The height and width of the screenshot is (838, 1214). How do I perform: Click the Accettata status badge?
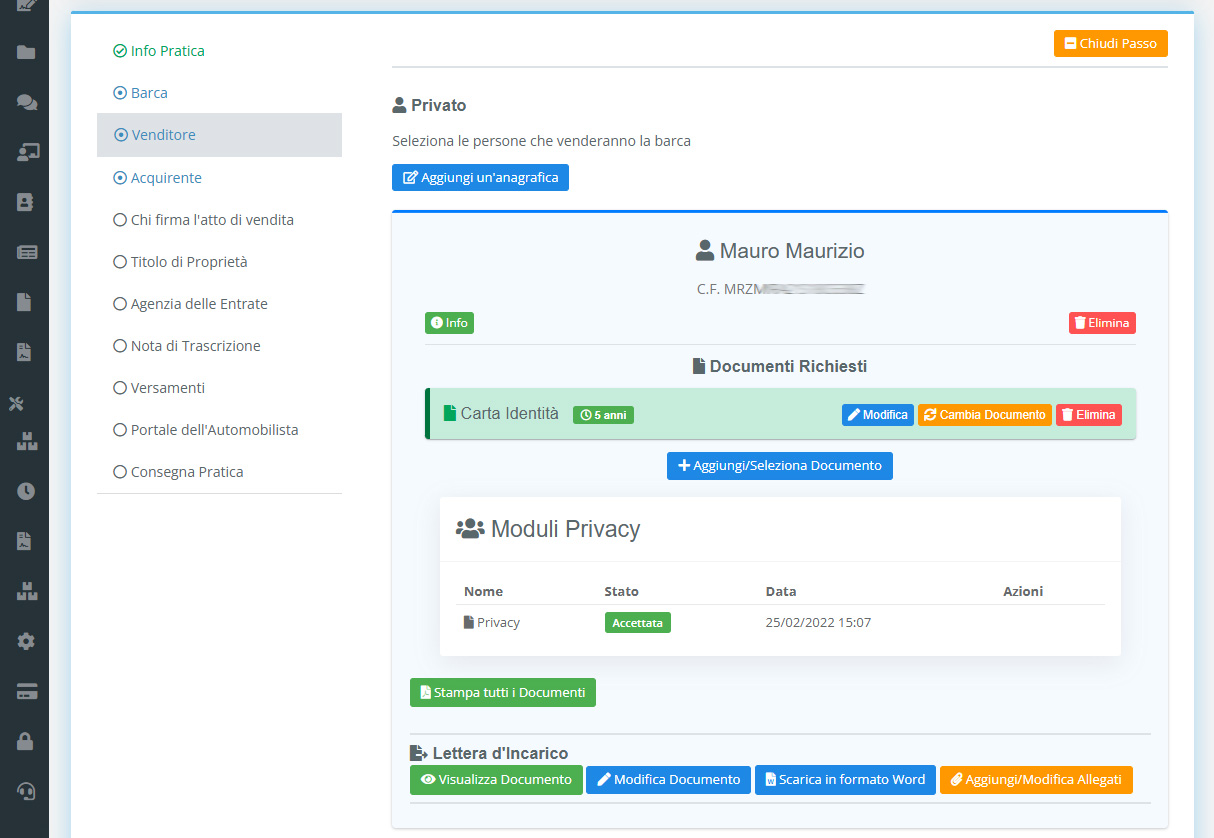click(x=638, y=622)
